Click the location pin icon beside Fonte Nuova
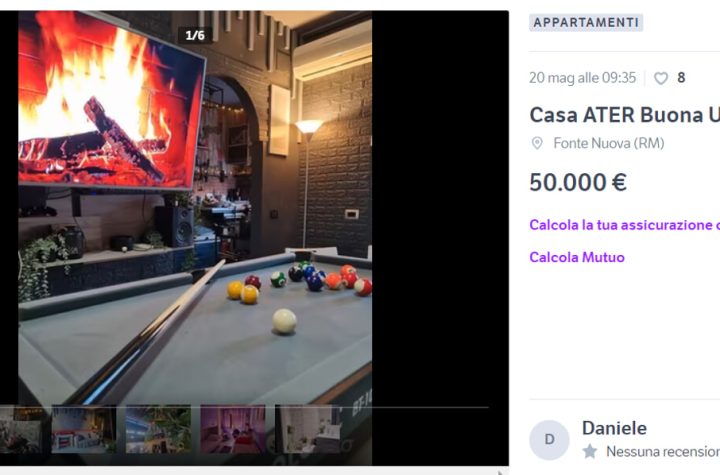The height and width of the screenshot is (475, 720). tap(537, 143)
